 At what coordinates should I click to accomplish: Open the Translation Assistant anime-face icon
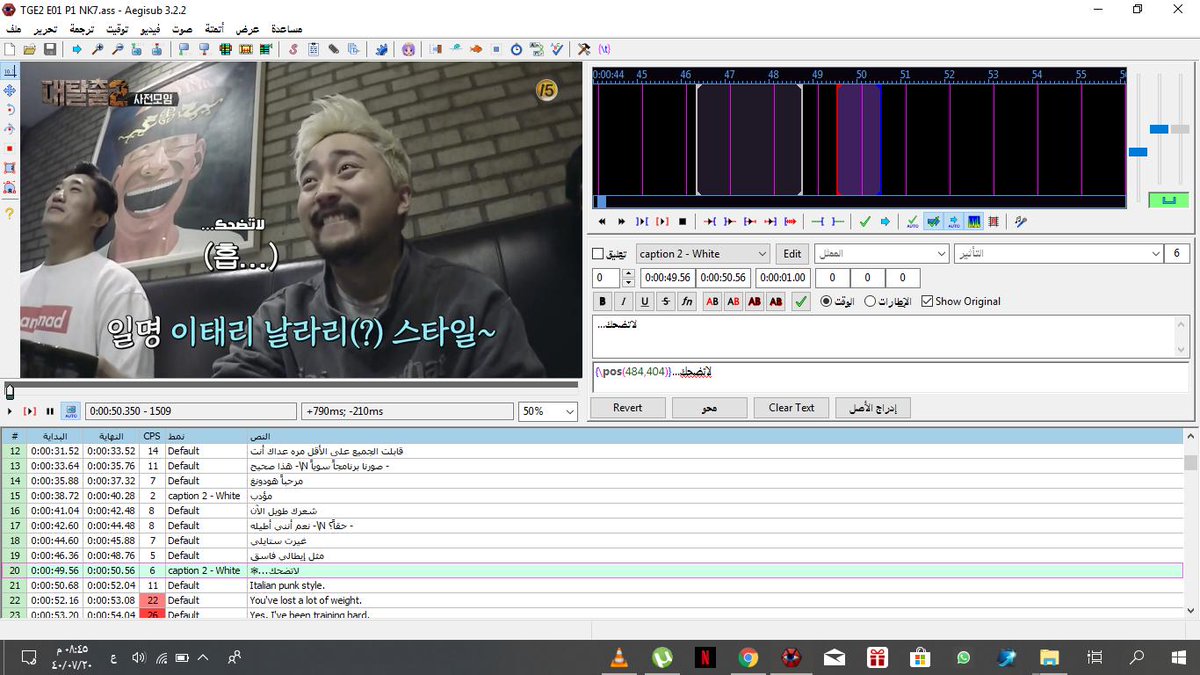[x=408, y=49]
